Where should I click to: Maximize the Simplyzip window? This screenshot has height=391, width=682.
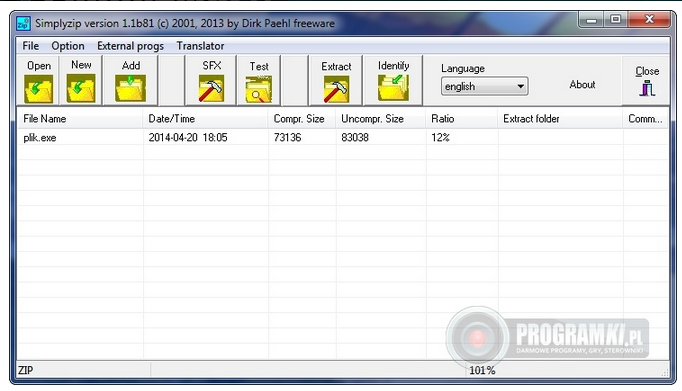[x=615, y=20]
